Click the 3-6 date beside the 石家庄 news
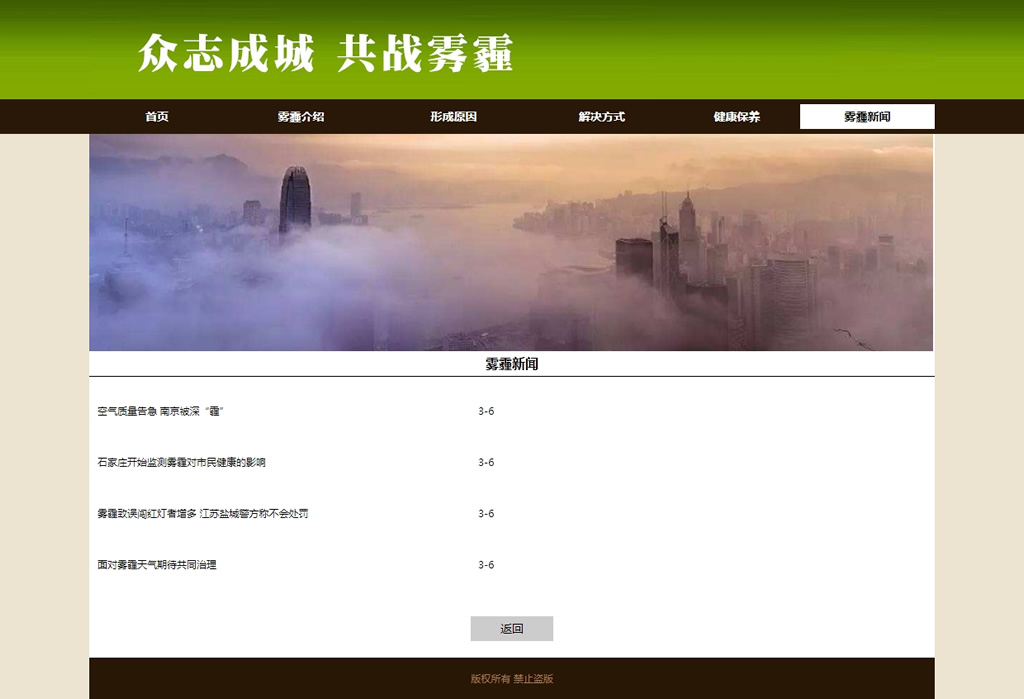Screen dimensions: 1024x699 pyautogui.click(x=486, y=463)
